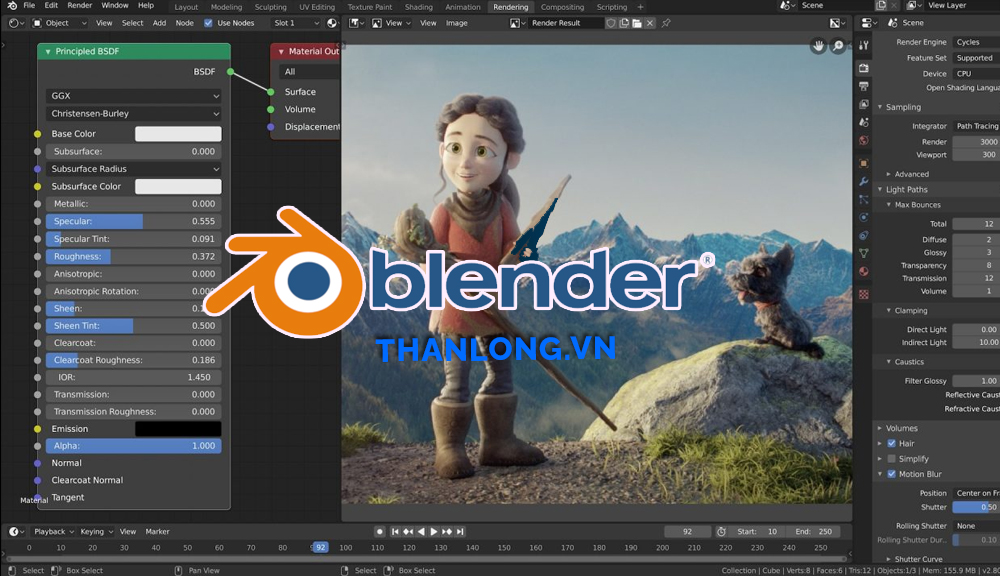Click the Roughness slider in Principled BSDF

133,256
